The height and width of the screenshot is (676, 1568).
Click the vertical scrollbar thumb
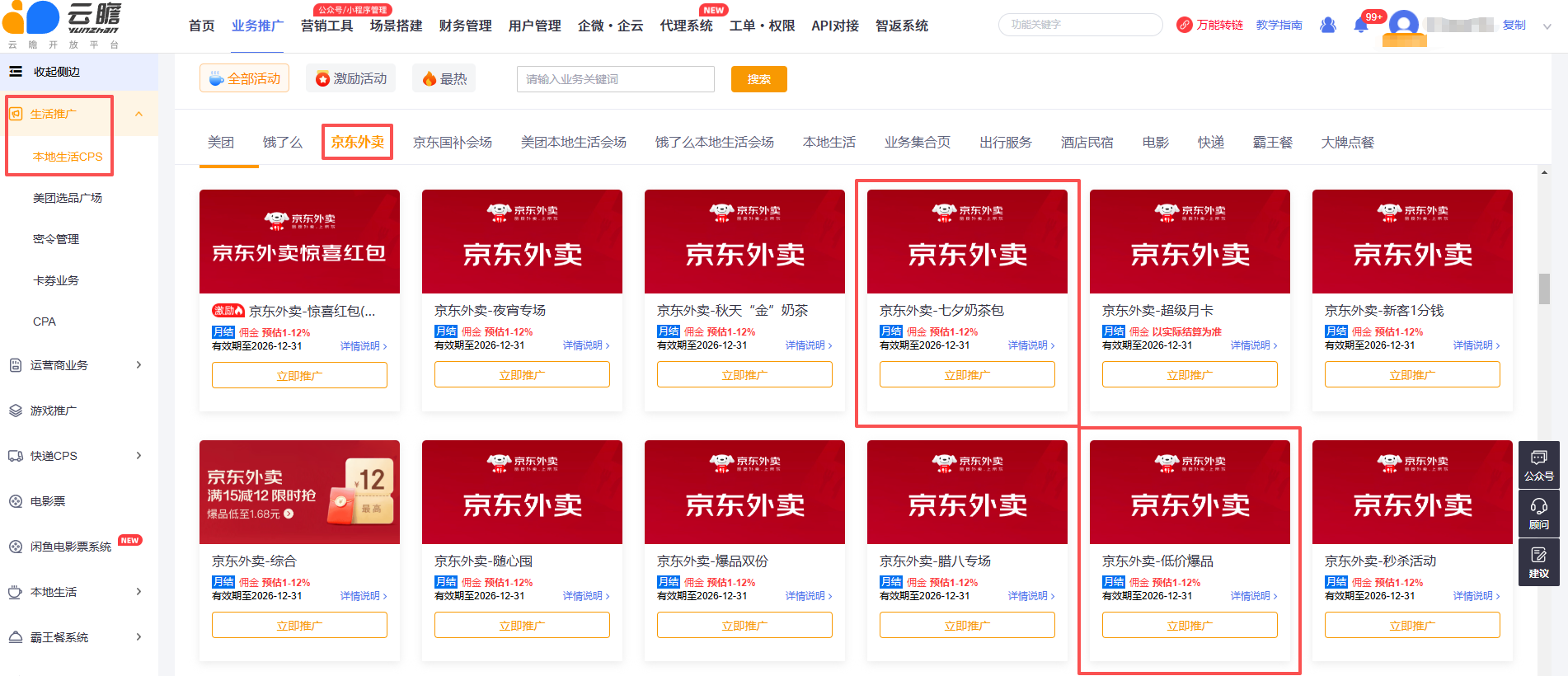[1544, 289]
